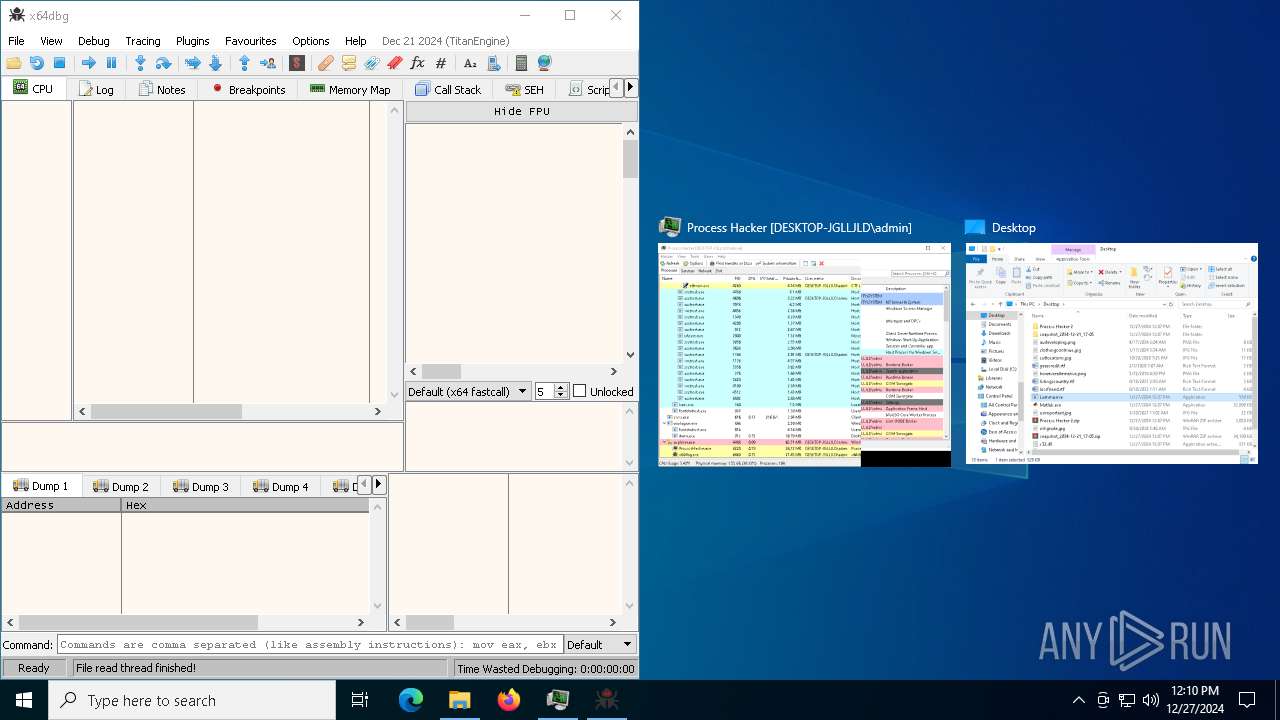
Task: Open the Plugins menu
Action: 193,41
